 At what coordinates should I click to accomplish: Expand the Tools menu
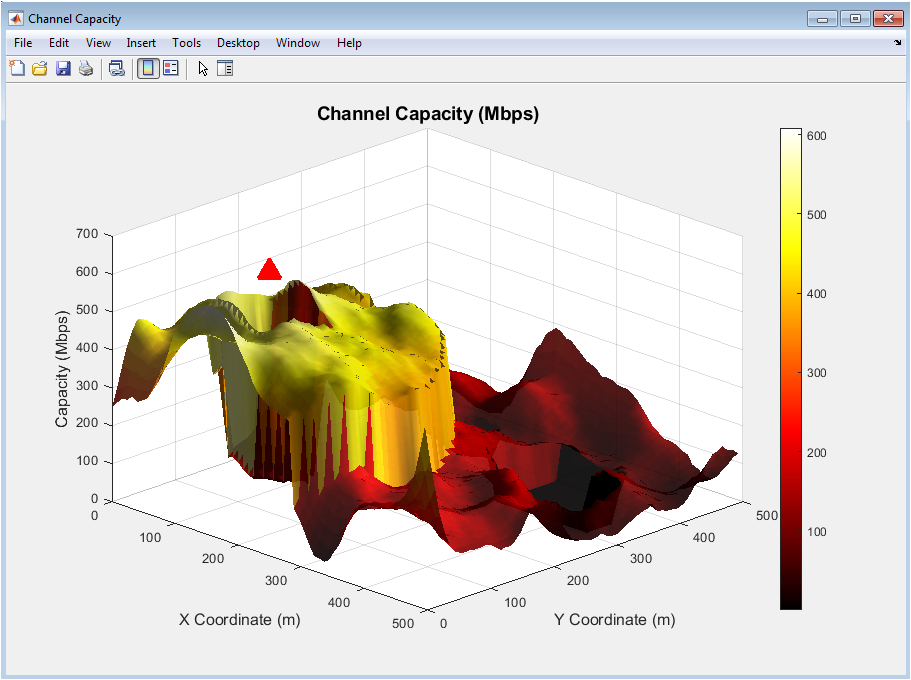click(x=186, y=43)
